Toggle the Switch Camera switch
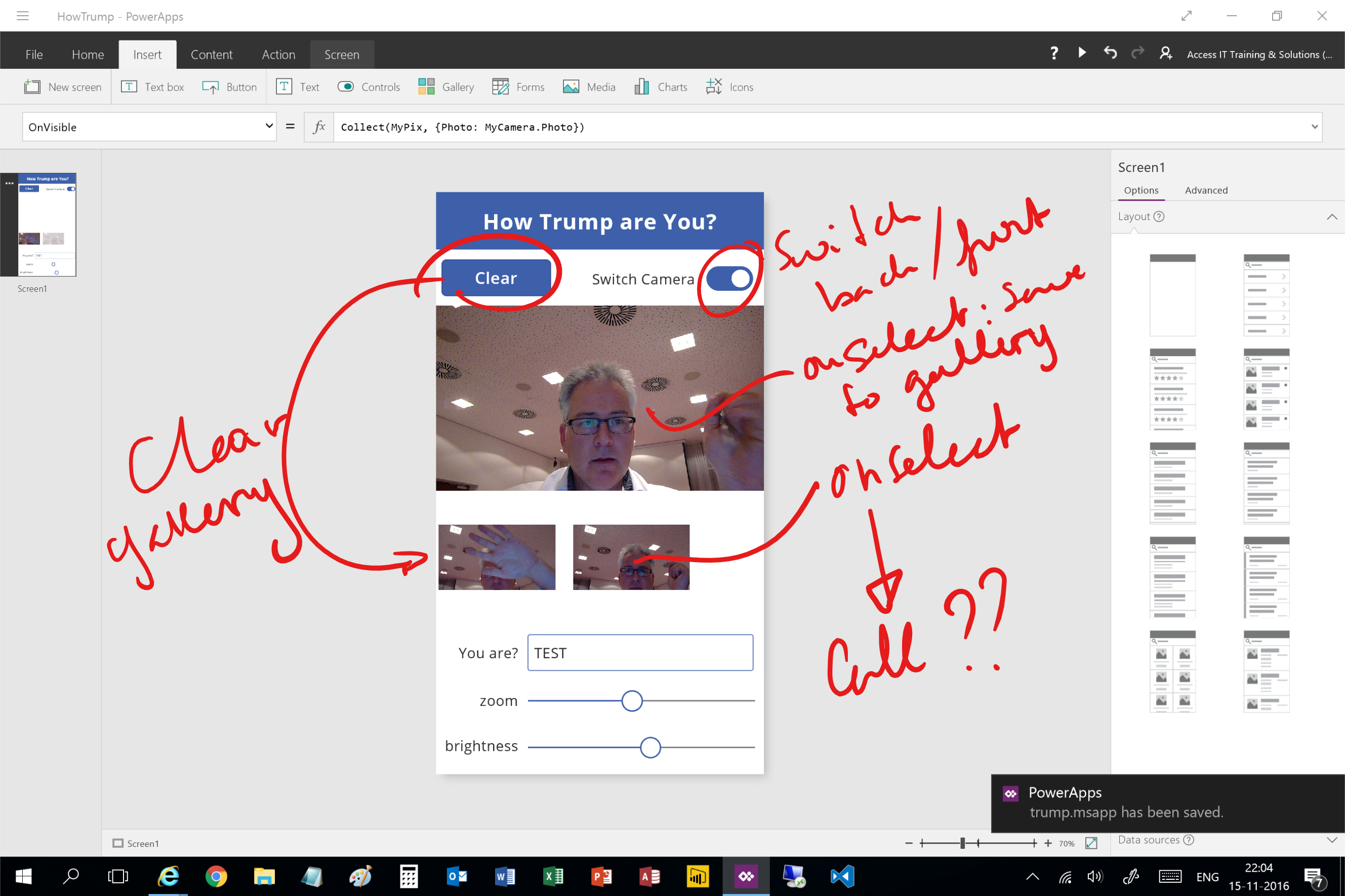This screenshot has height=896, width=1345. click(x=729, y=279)
